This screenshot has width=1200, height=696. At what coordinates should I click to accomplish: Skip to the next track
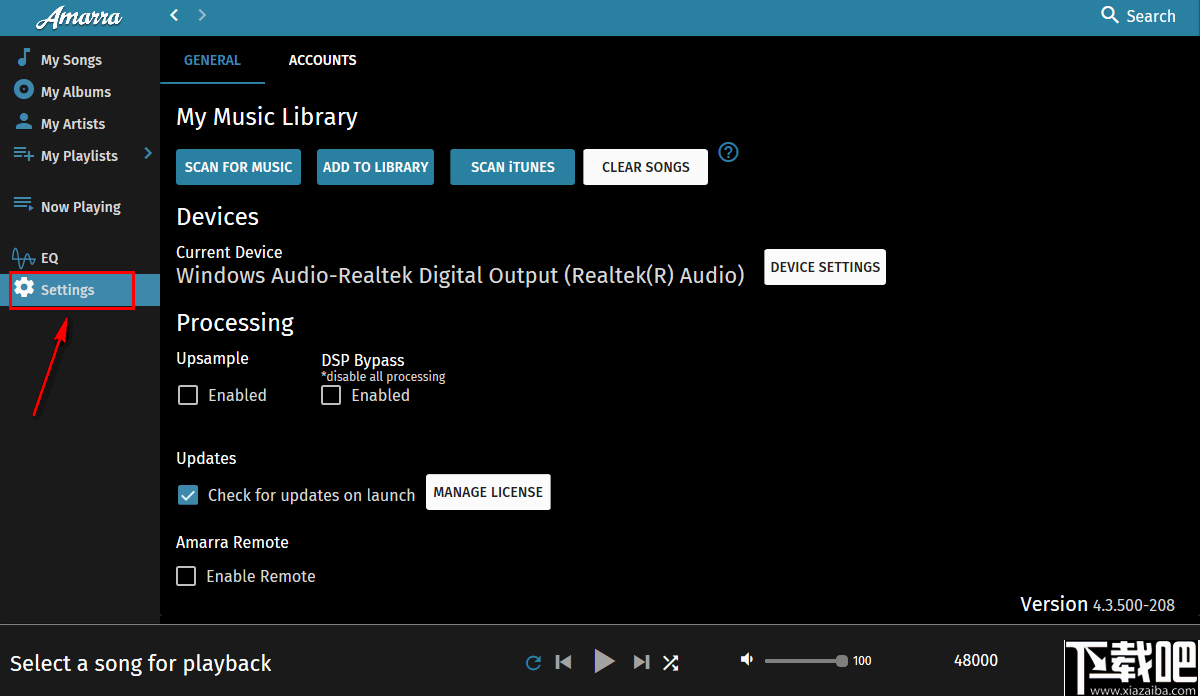[x=641, y=662]
